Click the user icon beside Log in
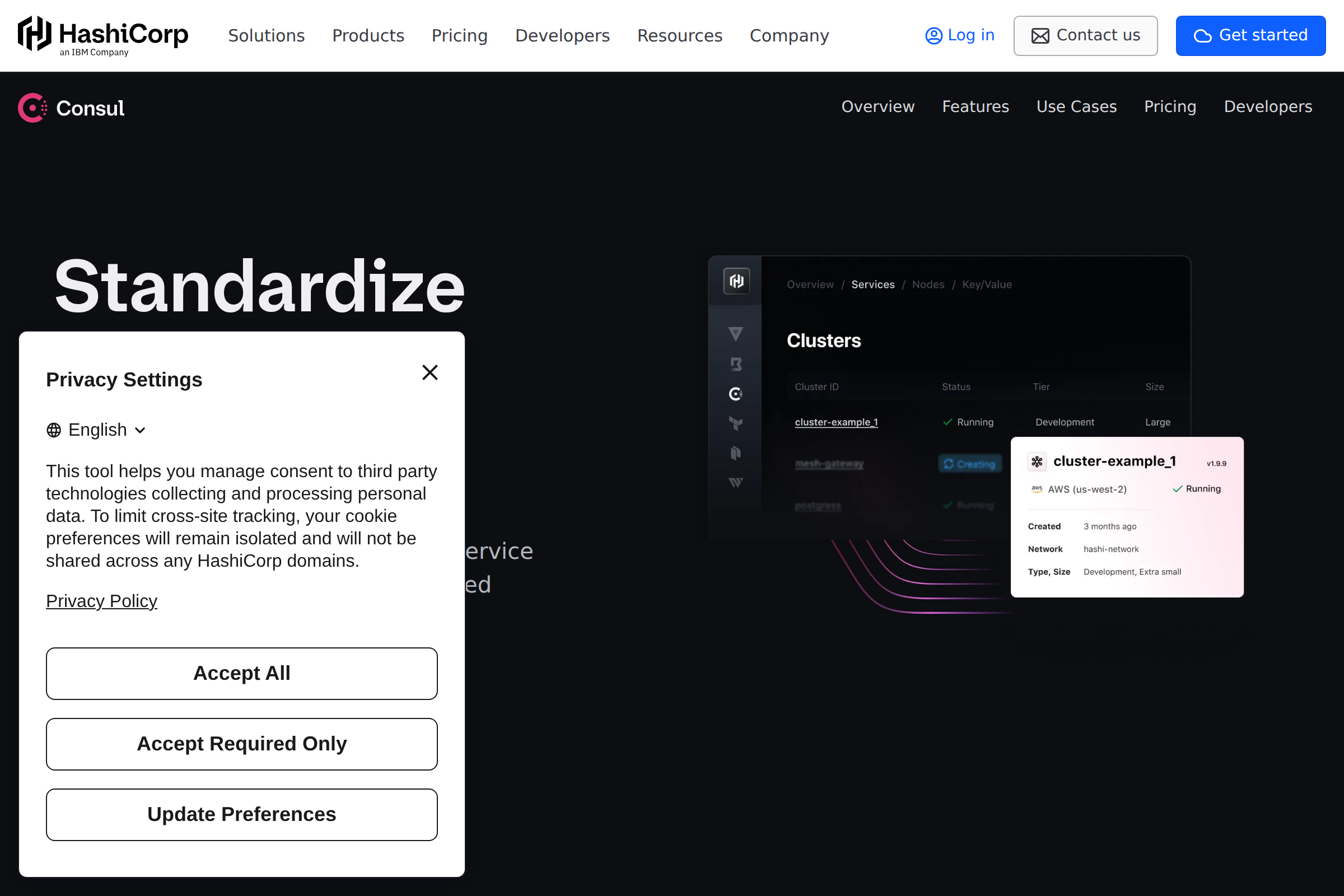This screenshot has height=896, width=1344. click(x=934, y=36)
